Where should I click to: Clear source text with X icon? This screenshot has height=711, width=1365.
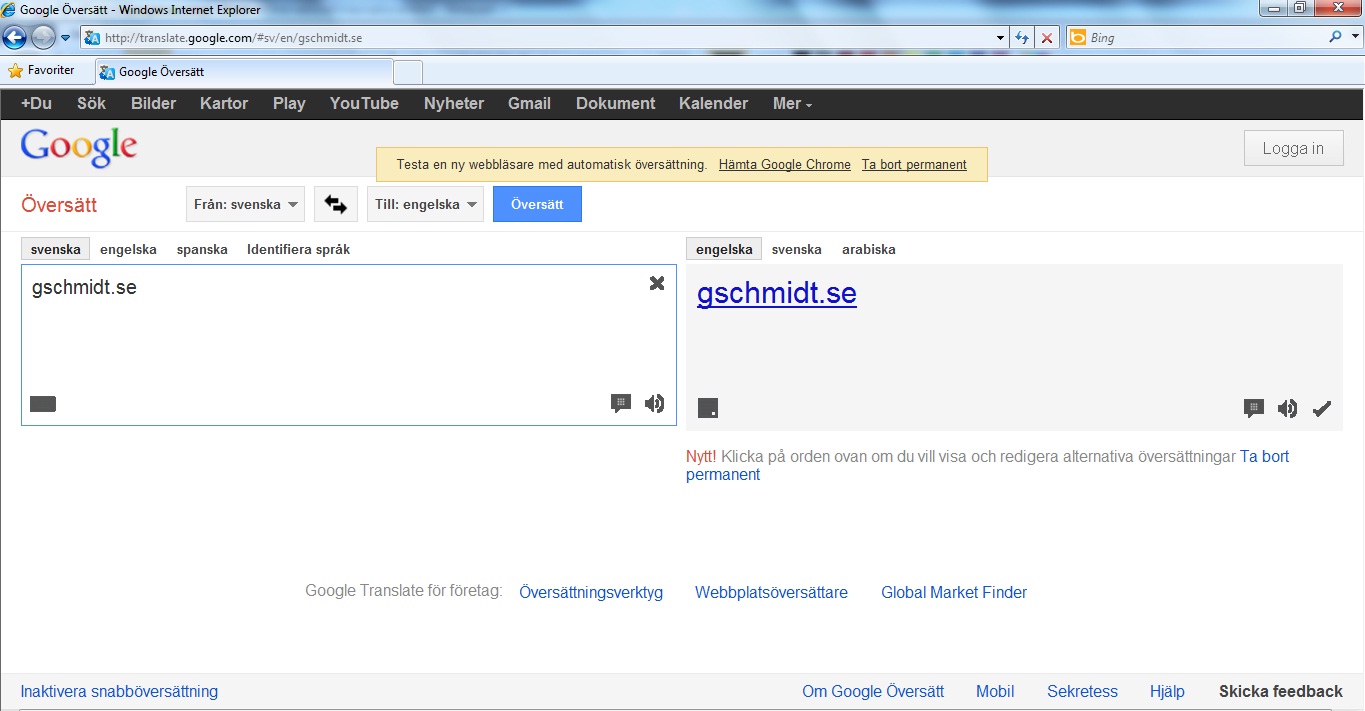[657, 283]
